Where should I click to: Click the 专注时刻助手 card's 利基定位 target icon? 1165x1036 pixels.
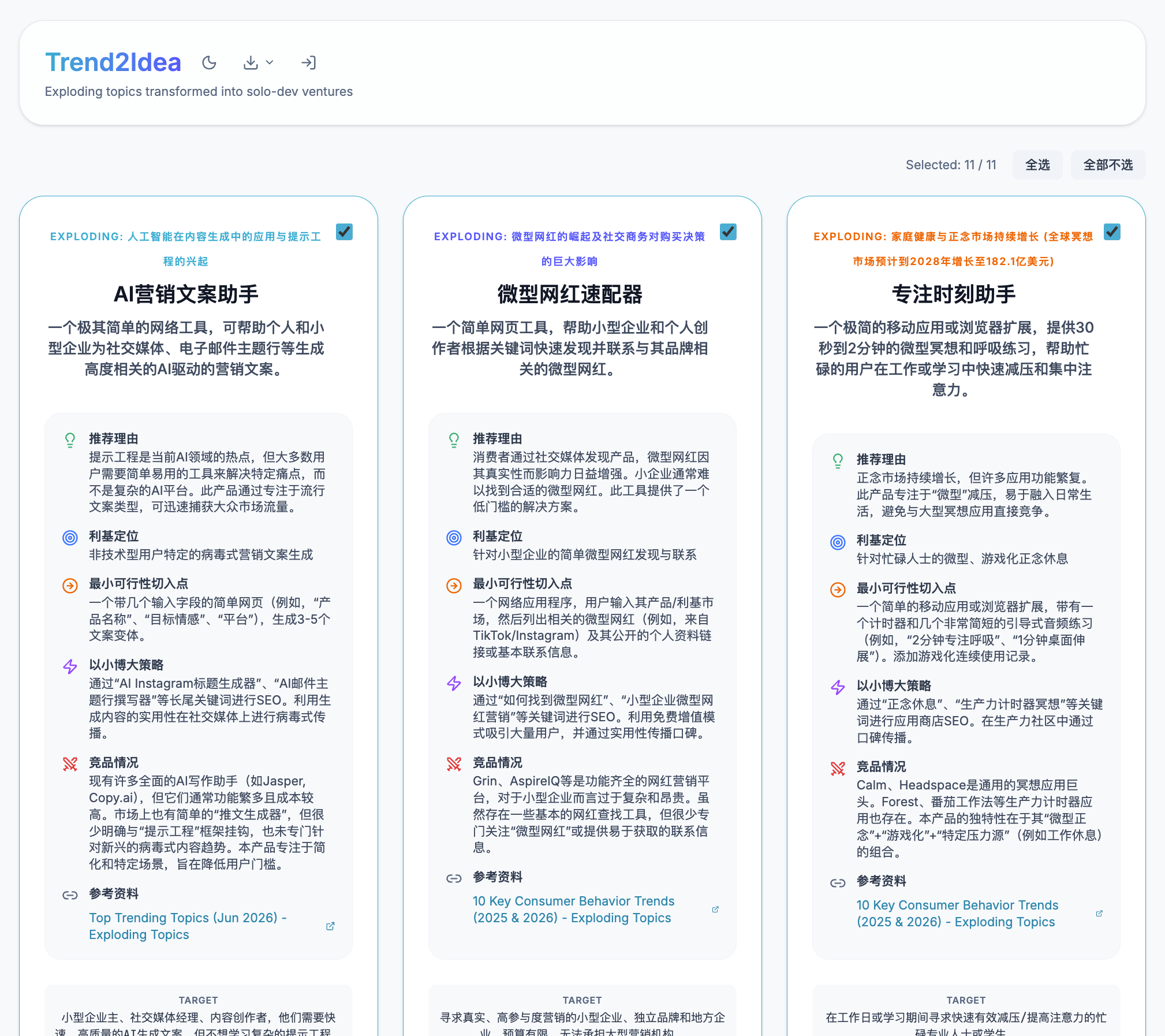[838, 542]
